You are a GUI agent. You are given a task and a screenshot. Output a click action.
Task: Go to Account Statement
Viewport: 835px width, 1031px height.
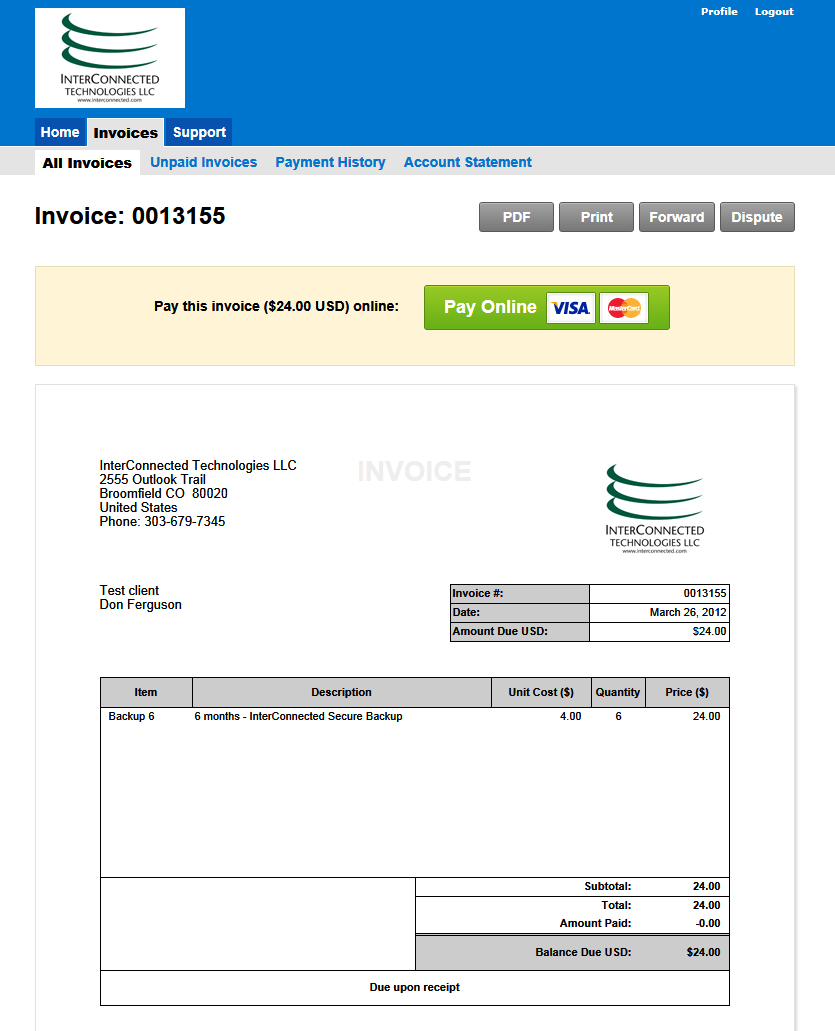pos(467,162)
